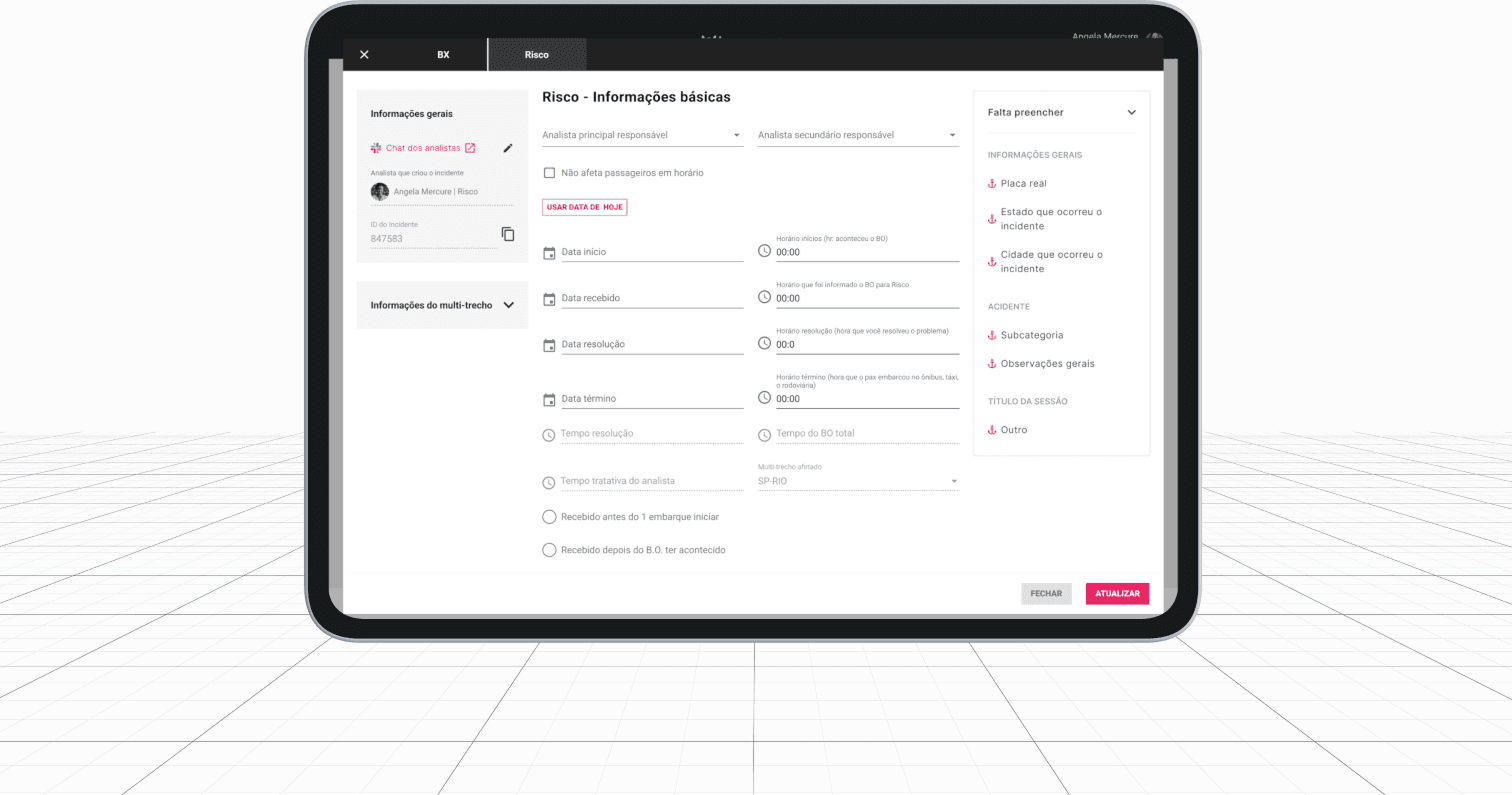
Task: Open the Chat dos analistas link
Action: 423,148
